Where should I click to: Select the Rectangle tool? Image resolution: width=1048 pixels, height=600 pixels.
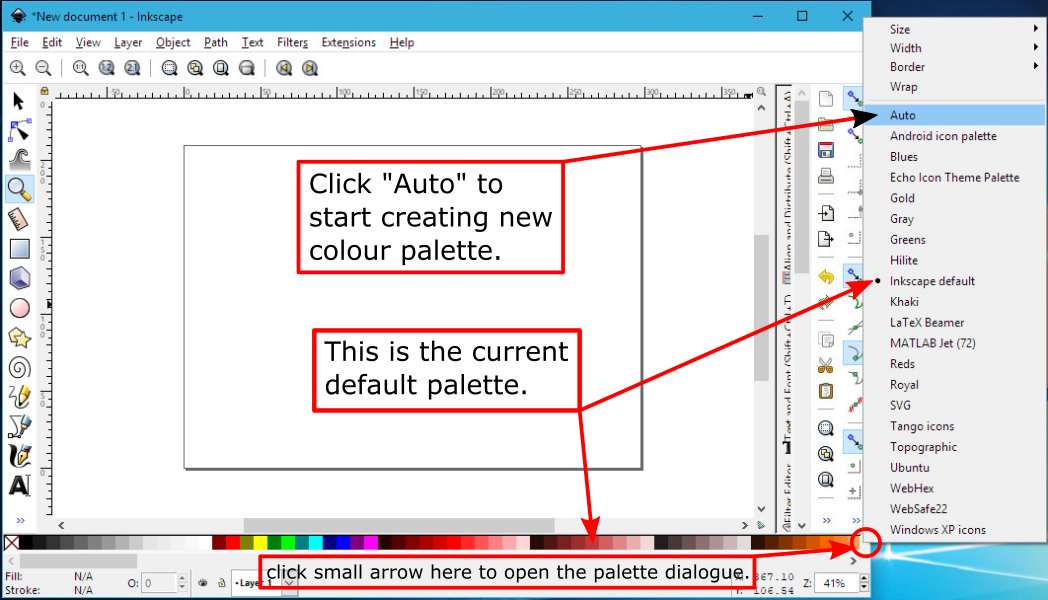pyautogui.click(x=19, y=249)
